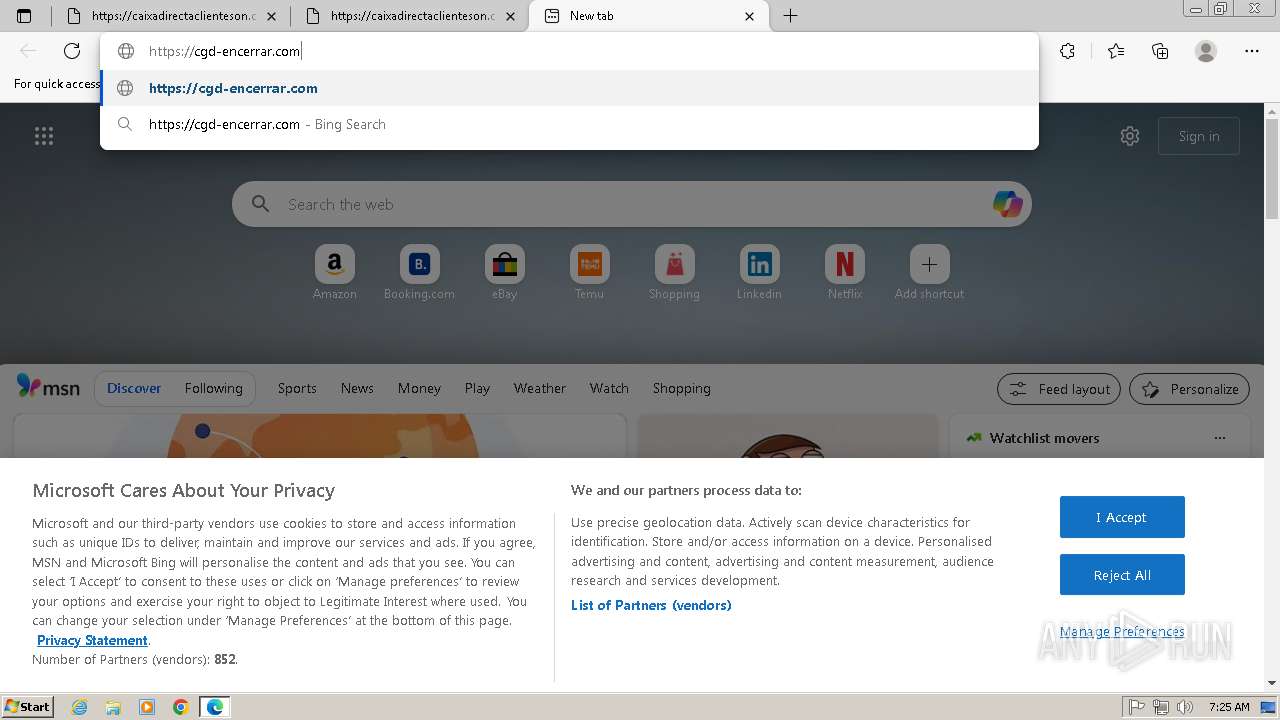Open the News category
This screenshot has height=720, width=1280.
pyautogui.click(x=357, y=388)
